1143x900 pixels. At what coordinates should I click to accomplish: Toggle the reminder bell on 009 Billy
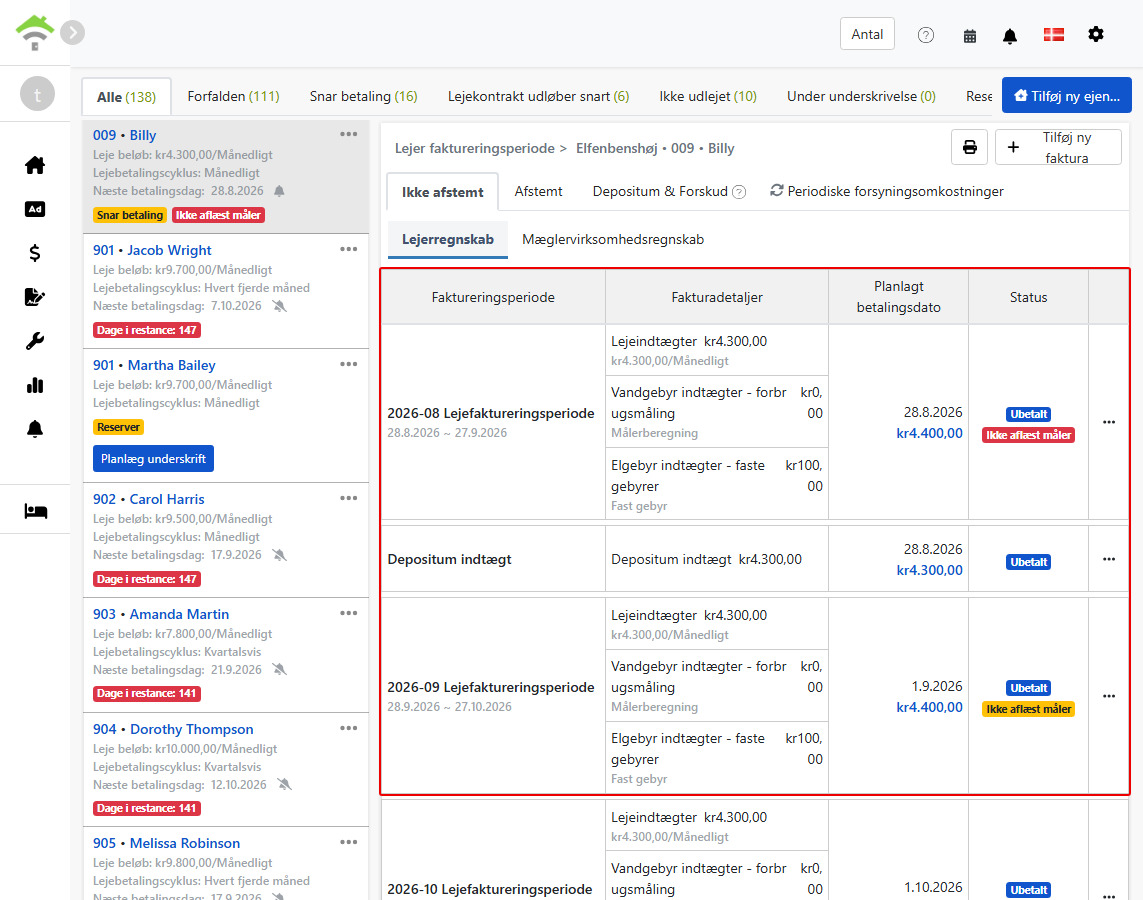[279, 191]
